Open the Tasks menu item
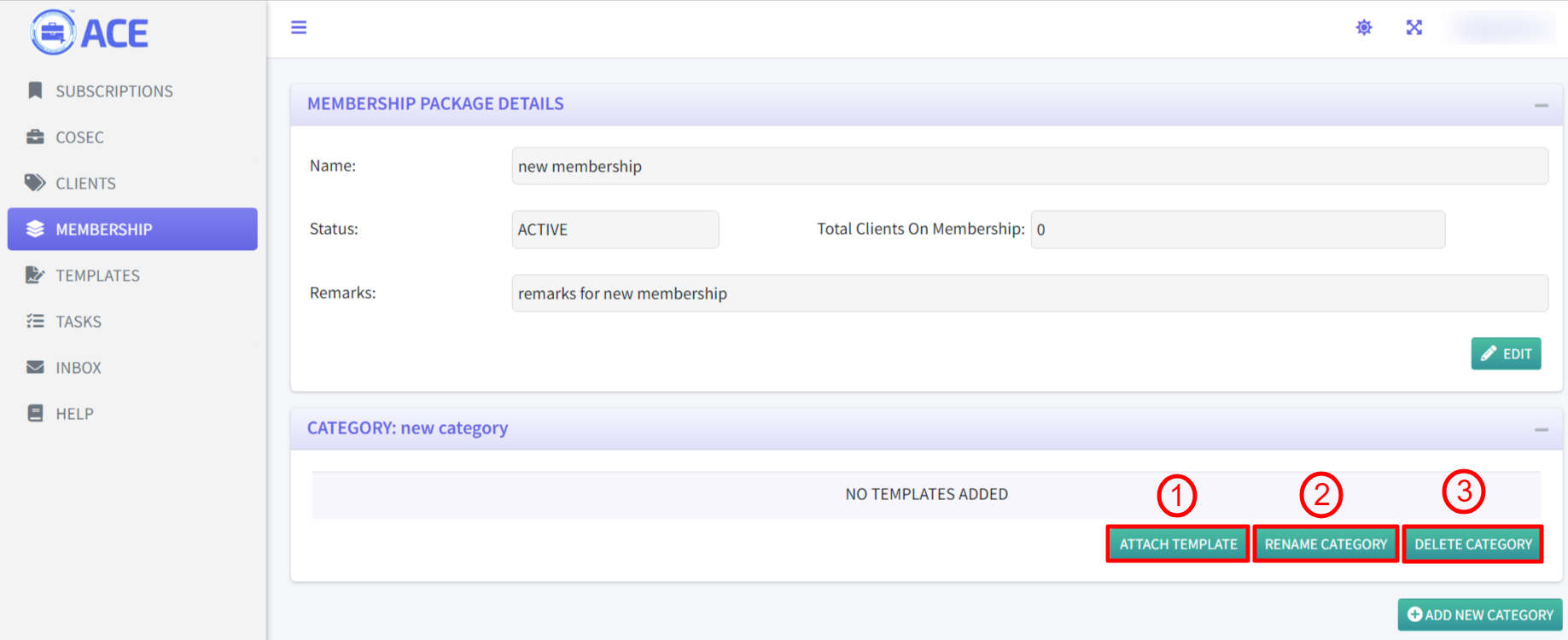 pyautogui.click(x=78, y=322)
